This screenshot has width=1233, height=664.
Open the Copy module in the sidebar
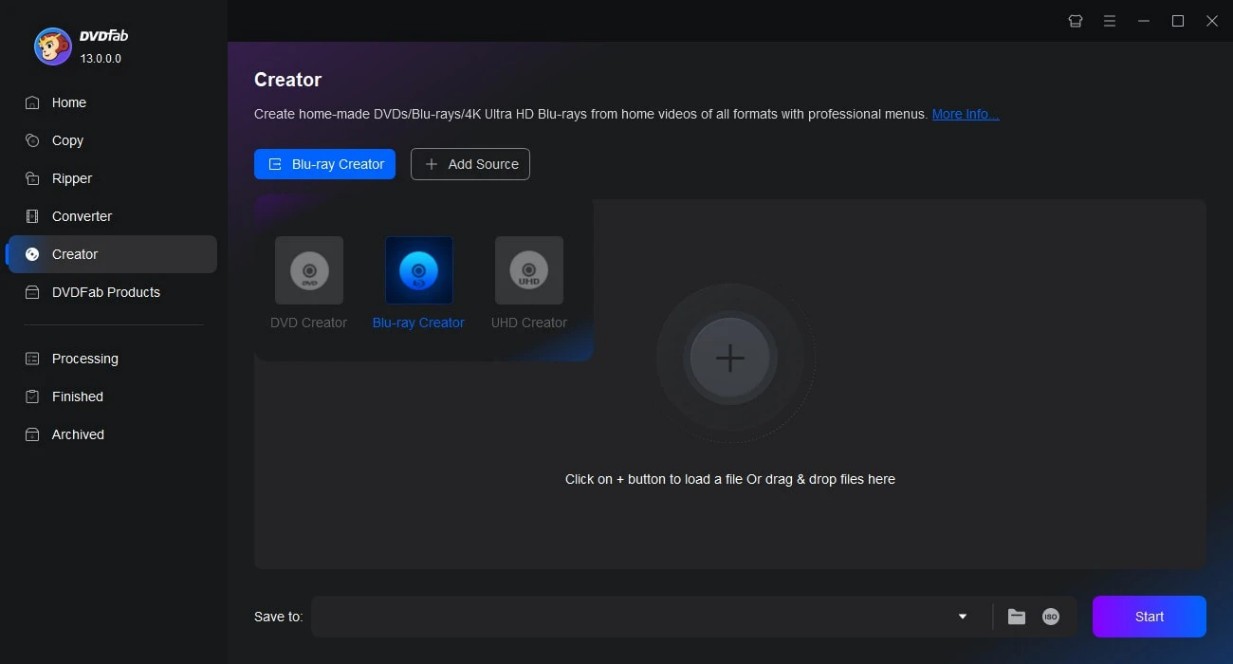pyautogui.click(x=67, y=140)
